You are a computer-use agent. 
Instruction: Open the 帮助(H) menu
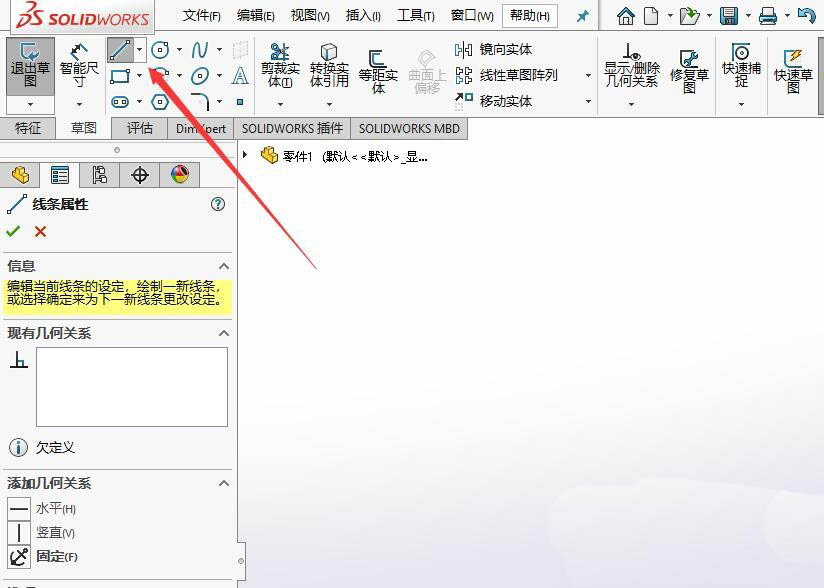[530, 16]
